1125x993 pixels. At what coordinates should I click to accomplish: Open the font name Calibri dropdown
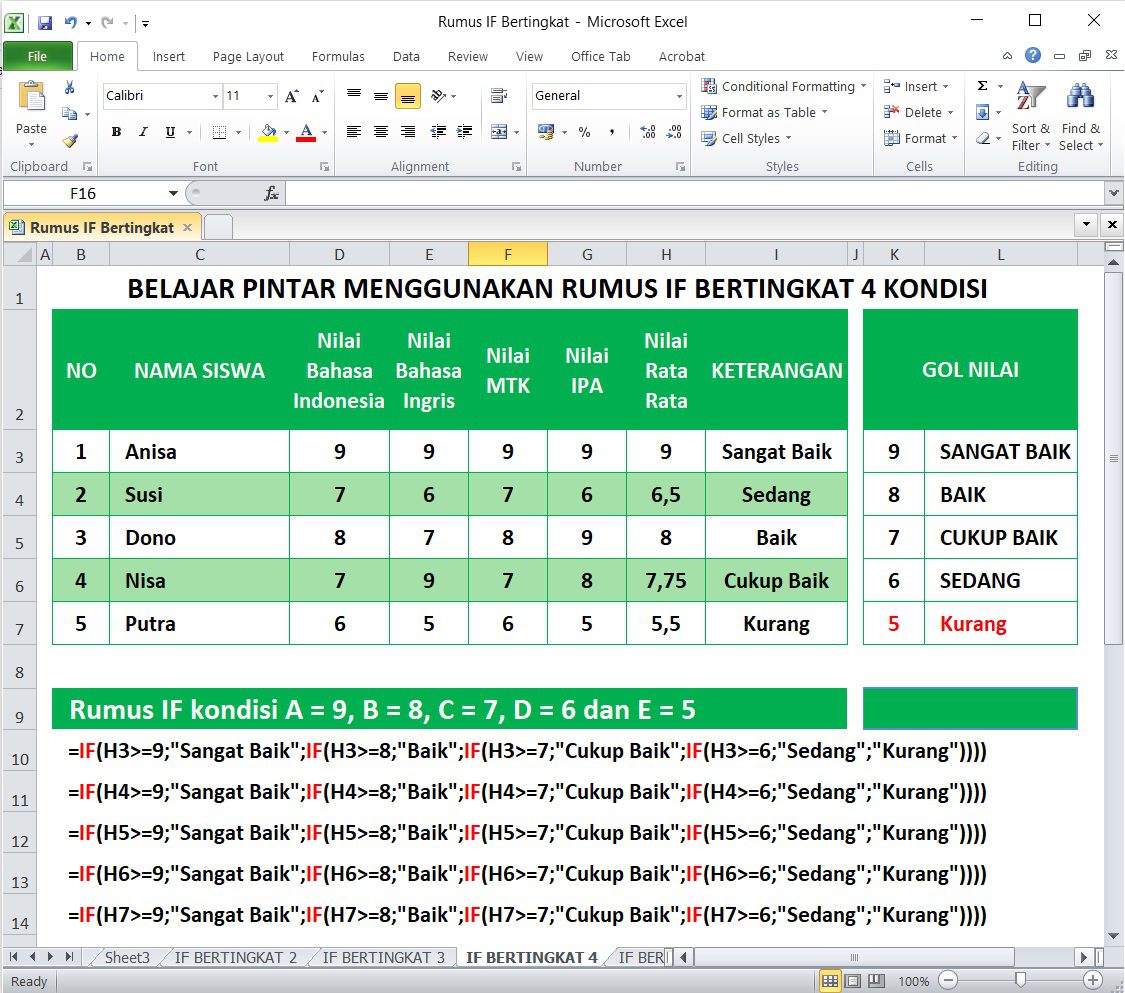tap(215, 96)
